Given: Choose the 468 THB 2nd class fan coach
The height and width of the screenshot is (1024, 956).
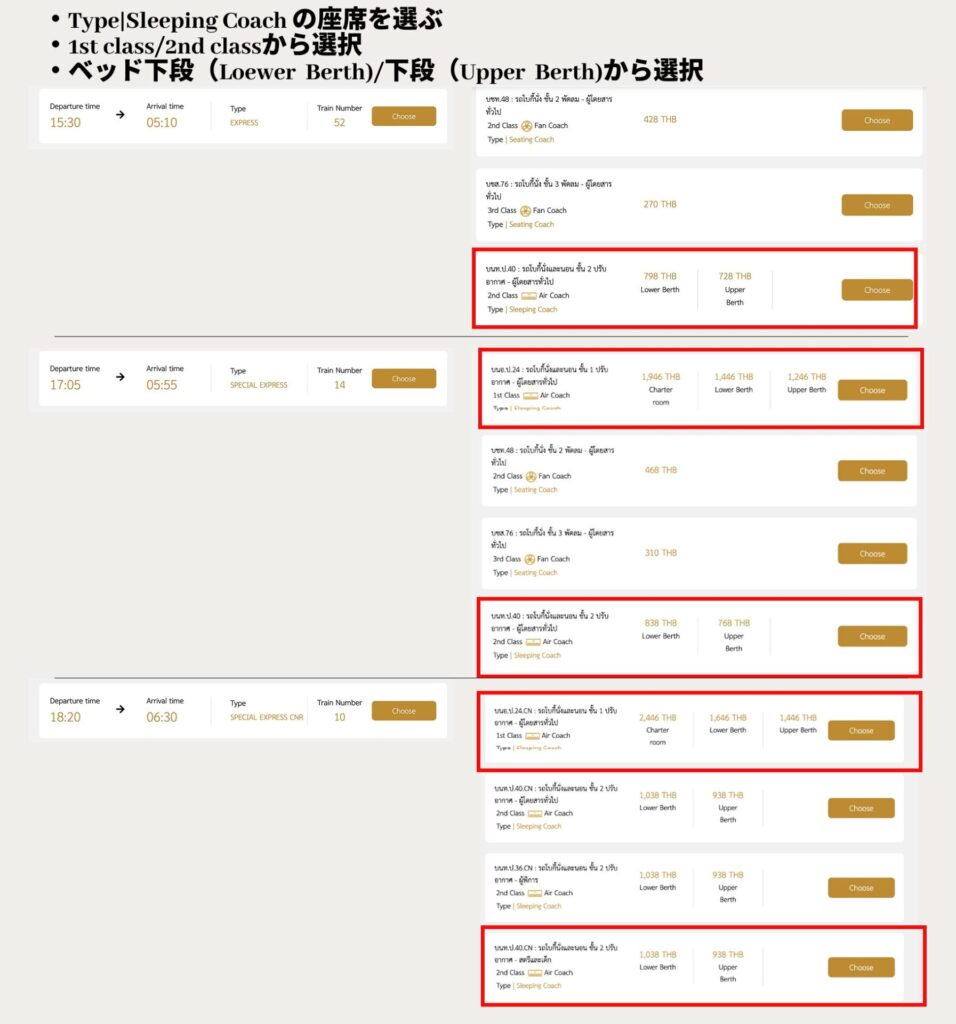Looking at the screenshot, I should pyautogui.click(x=872, y=471).
